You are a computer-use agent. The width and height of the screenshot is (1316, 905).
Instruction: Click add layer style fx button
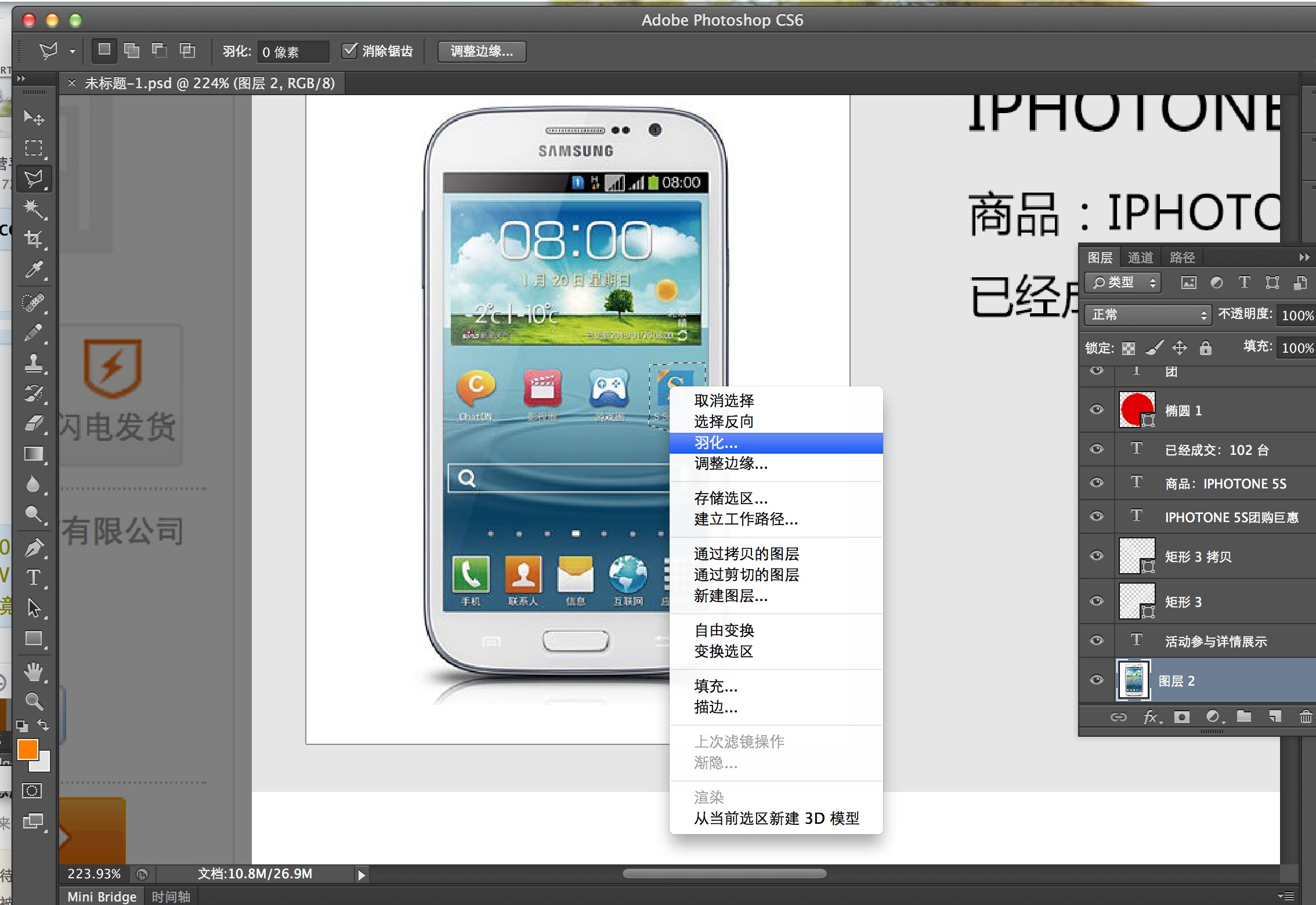coord(1152,717)
